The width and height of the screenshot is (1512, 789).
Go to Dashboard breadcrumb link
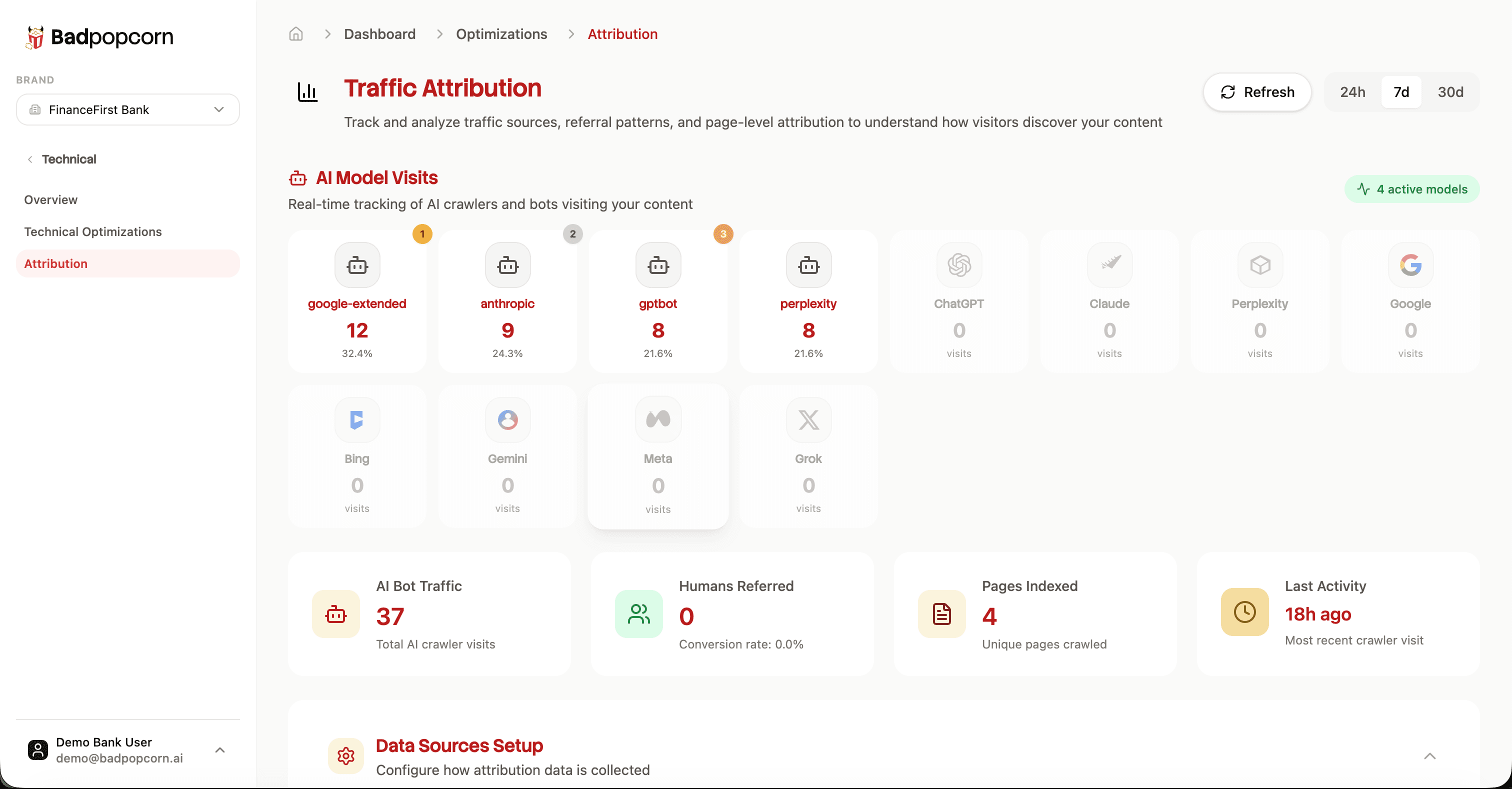coord(380,34)
